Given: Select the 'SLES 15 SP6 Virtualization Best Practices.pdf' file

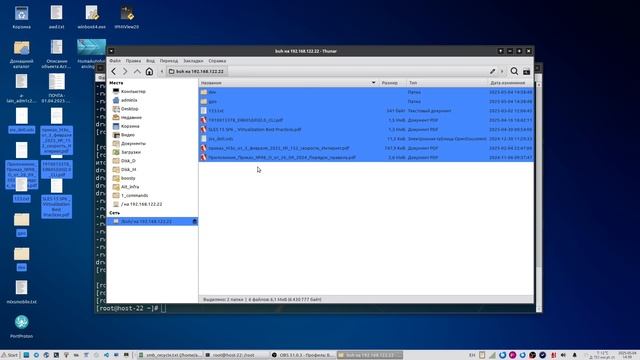Looking at the screenshot, I should pos(366,129).
